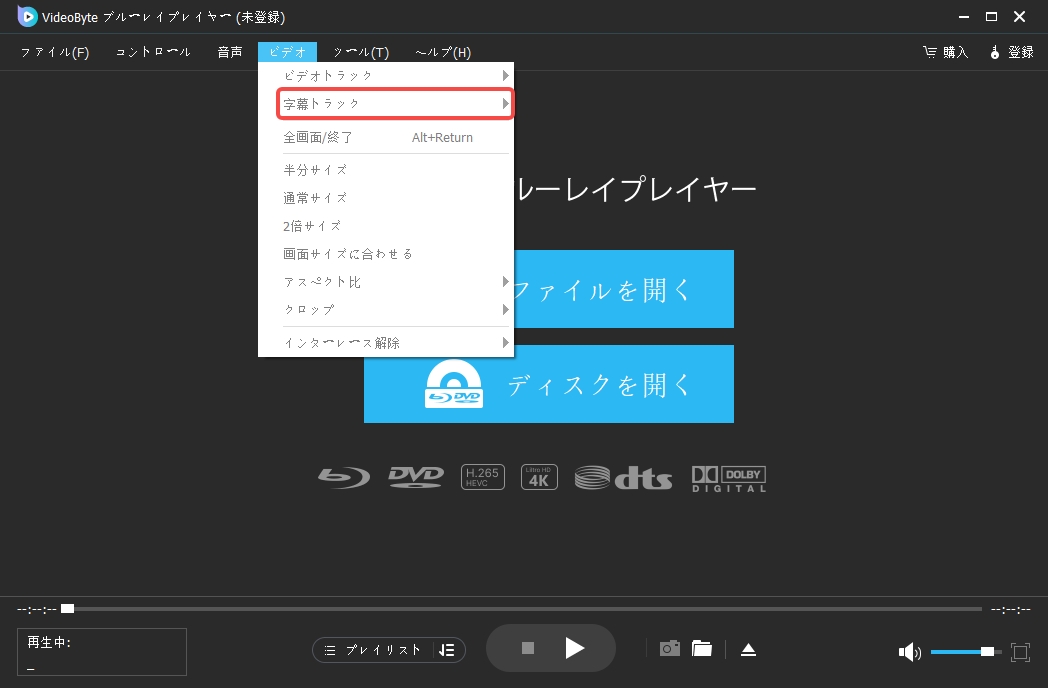Start playback with the play button
The height and width of the screenshot is (688, 1048).
575,648
